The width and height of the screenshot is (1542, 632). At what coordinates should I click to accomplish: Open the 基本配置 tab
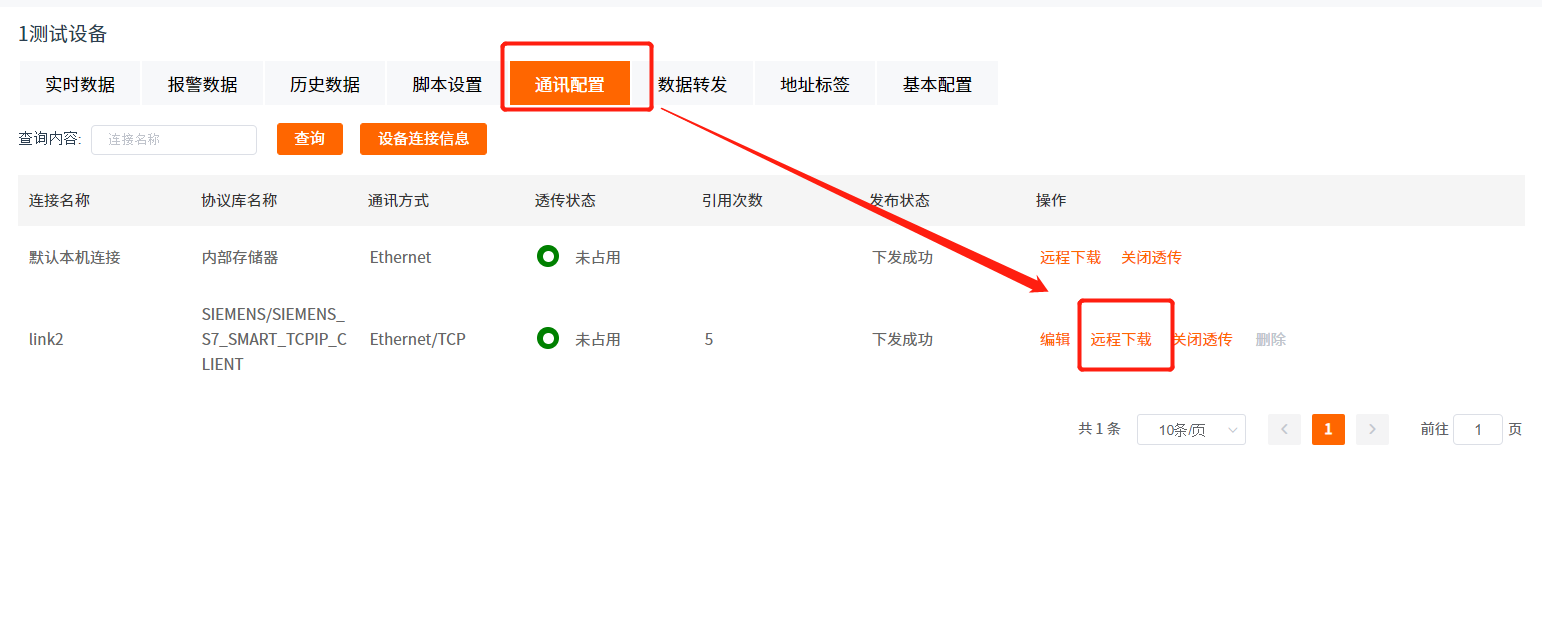click(936, 83)
